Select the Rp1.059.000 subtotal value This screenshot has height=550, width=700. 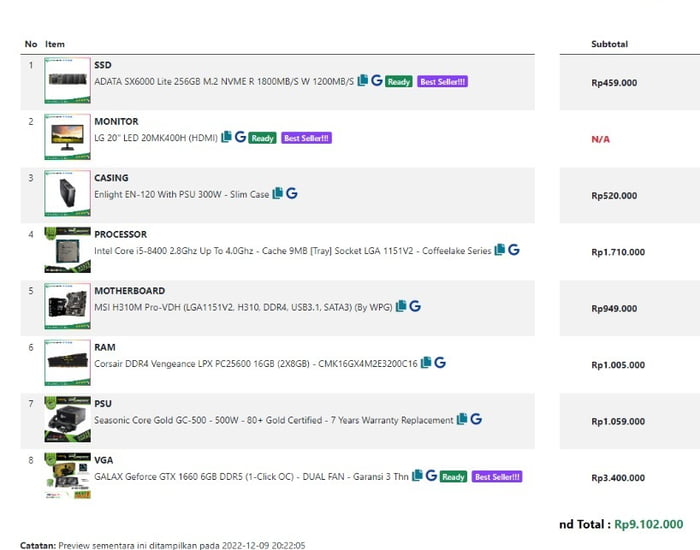click(x=618, y=421)
